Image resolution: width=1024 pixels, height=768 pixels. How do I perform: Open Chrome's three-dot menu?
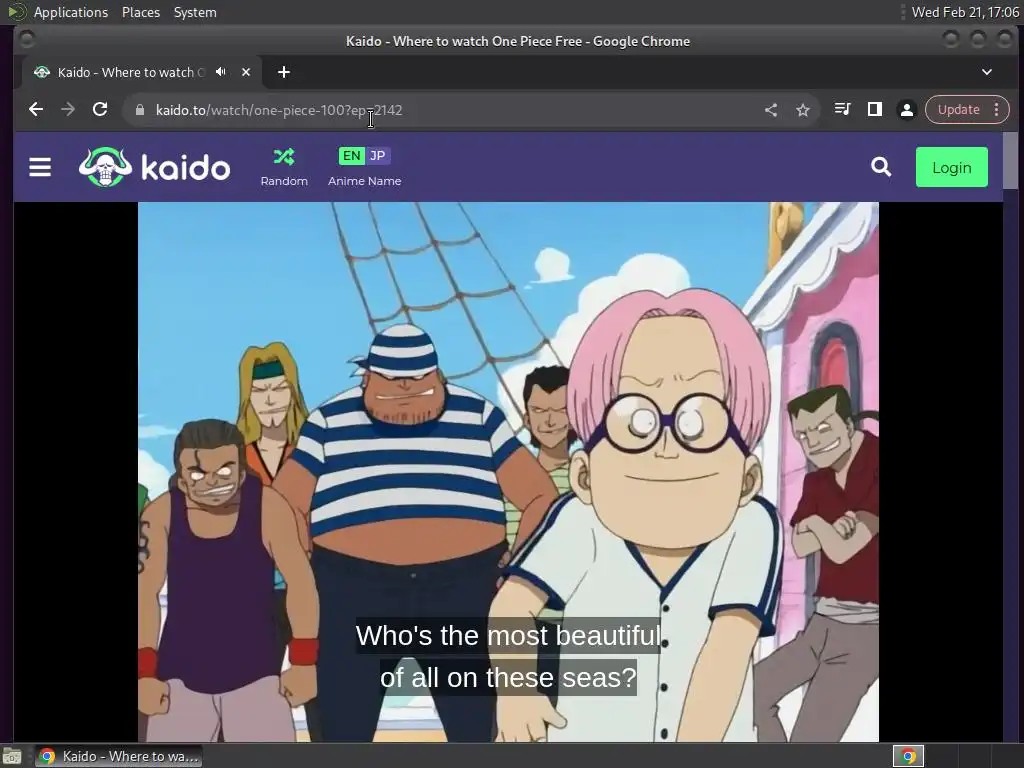(997, 109)
